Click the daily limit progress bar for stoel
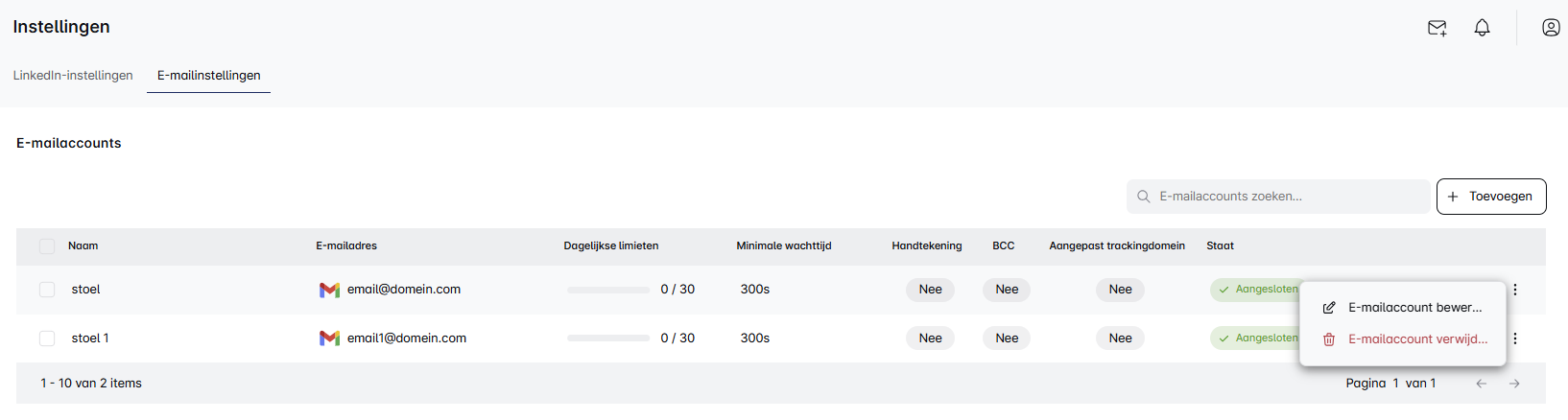The width and height of the screenshot is (1568, 420). [607, 290]
